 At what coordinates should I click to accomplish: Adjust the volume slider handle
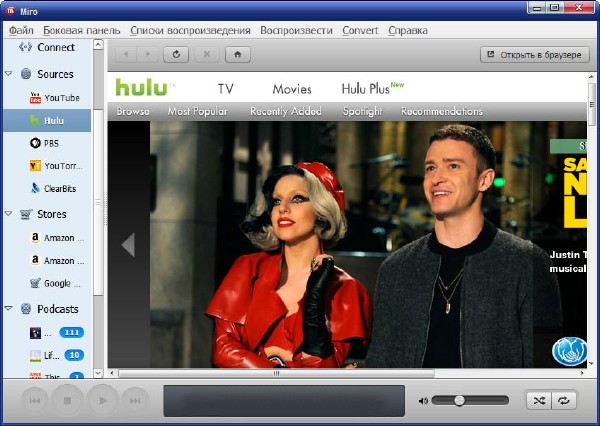459,400
